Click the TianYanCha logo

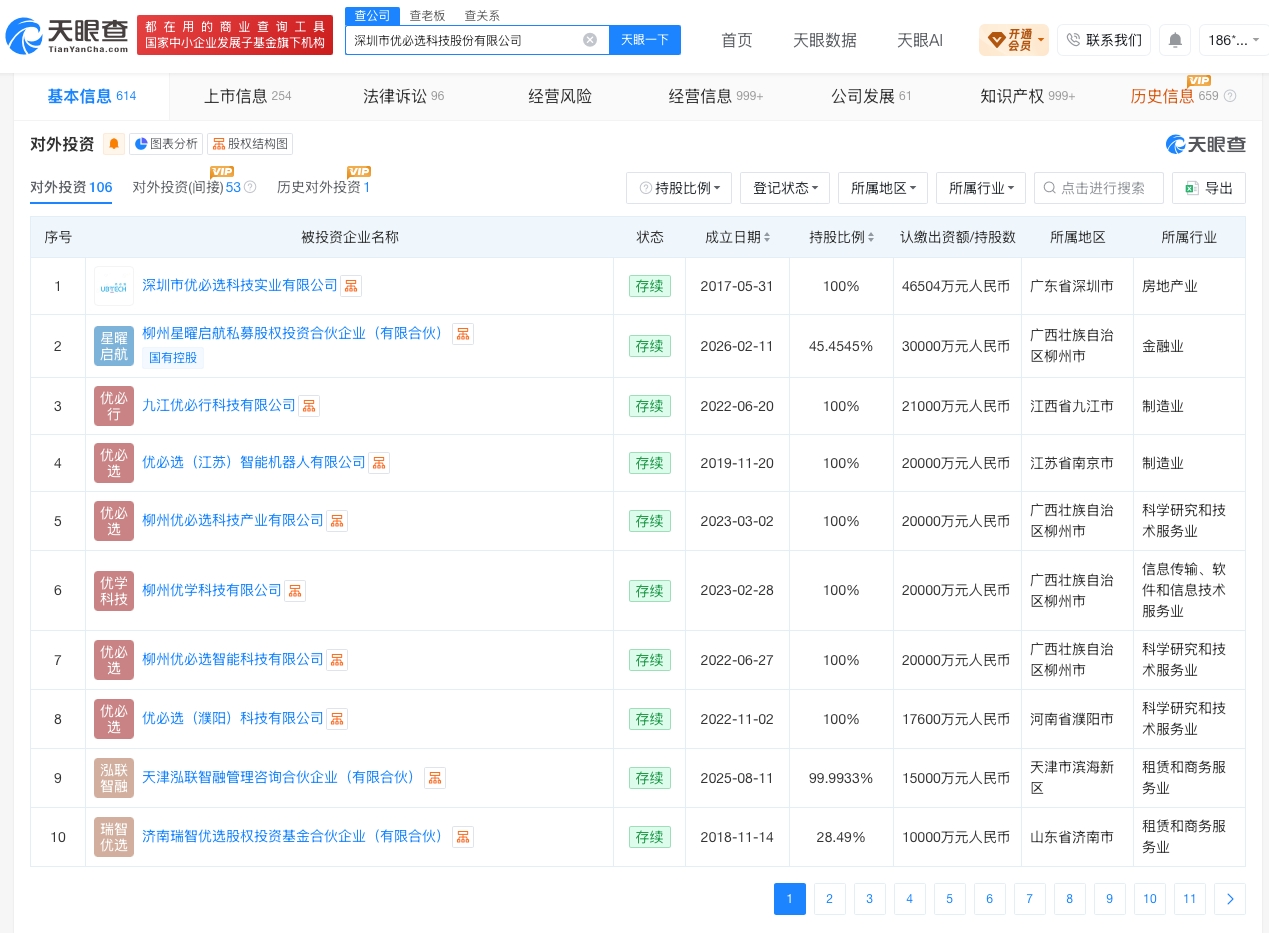point(67,37)
